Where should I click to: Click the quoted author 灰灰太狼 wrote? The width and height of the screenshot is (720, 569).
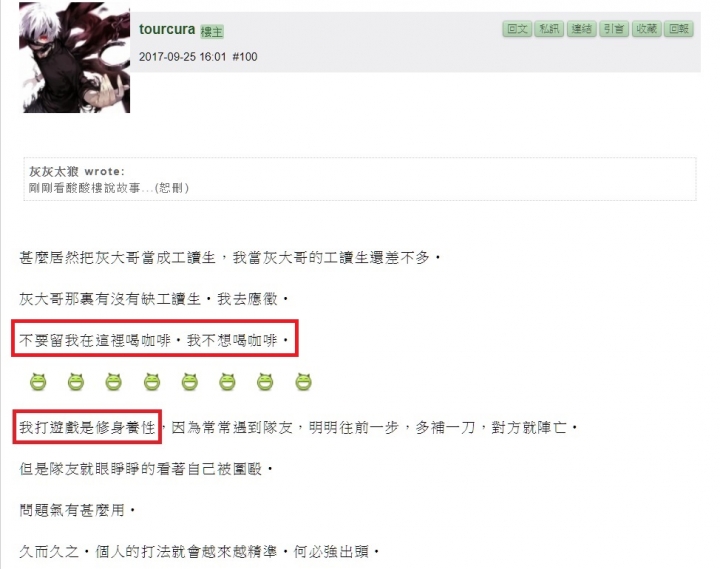pyautogui.click(x=77, y=172)
